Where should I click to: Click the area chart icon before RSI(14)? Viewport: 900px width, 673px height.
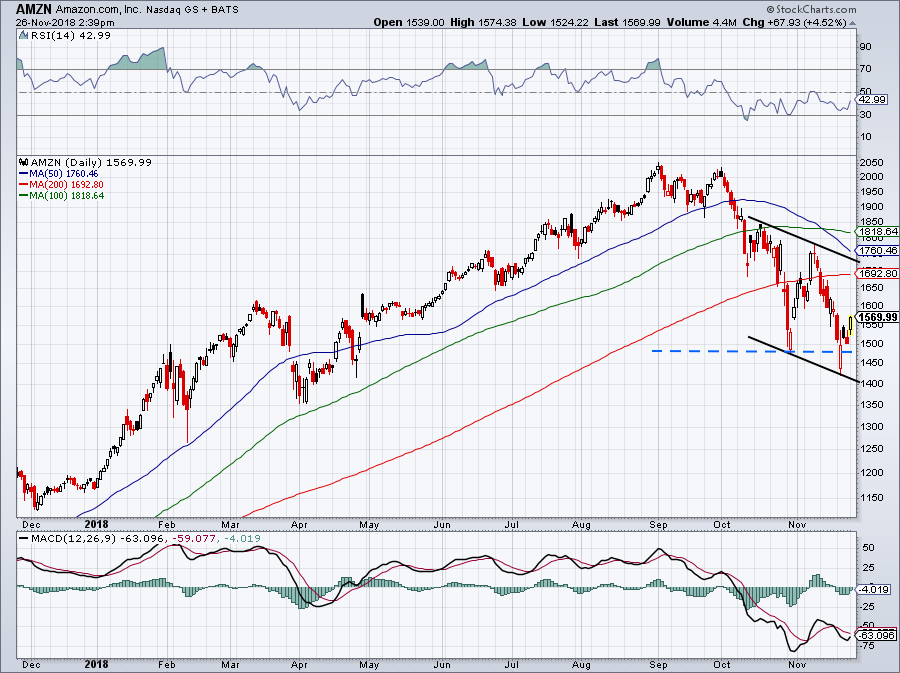[24, 35]
